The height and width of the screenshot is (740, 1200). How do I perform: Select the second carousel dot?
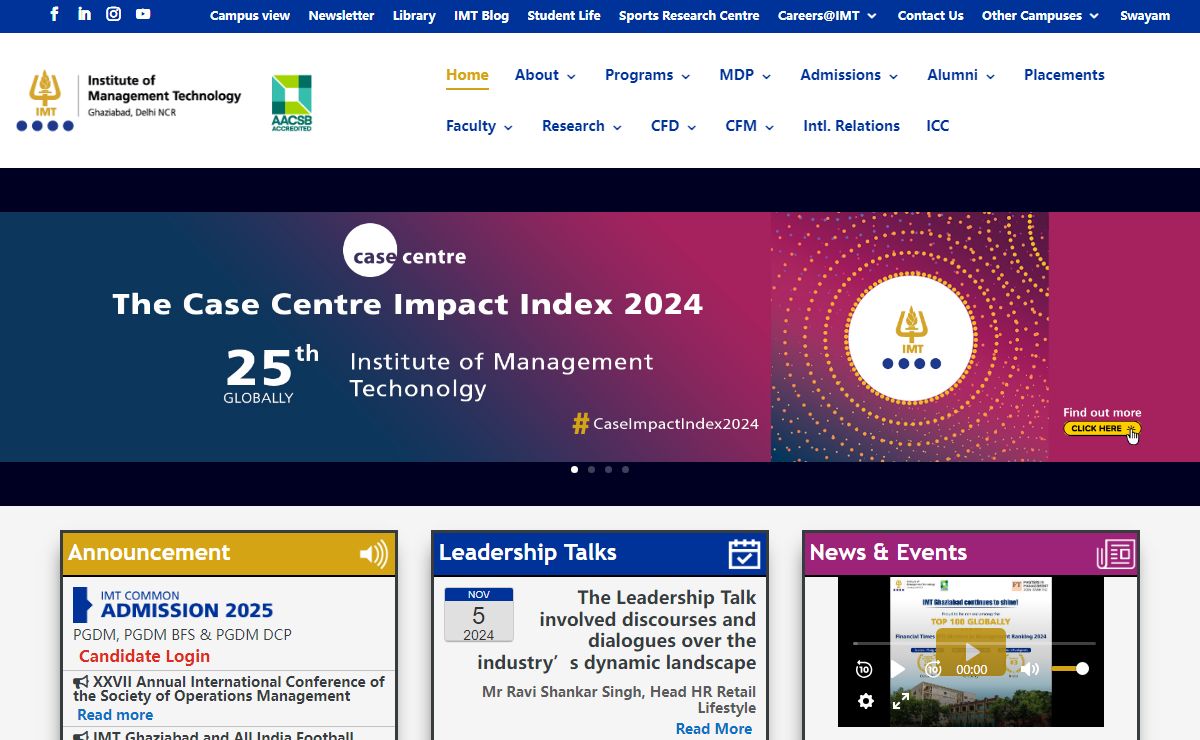(x=591, y=469)
